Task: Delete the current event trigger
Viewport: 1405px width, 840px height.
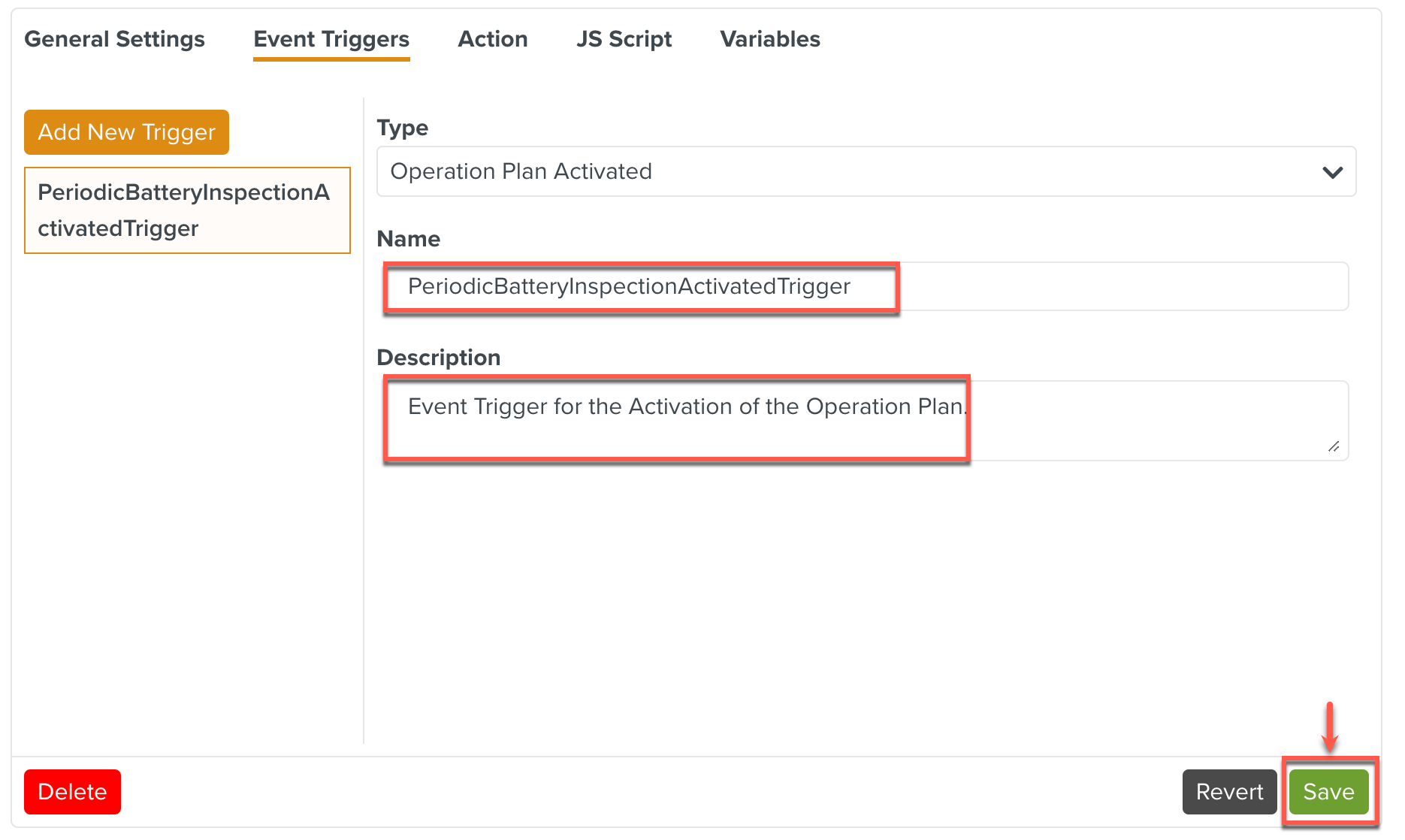Action: (72, 791)
